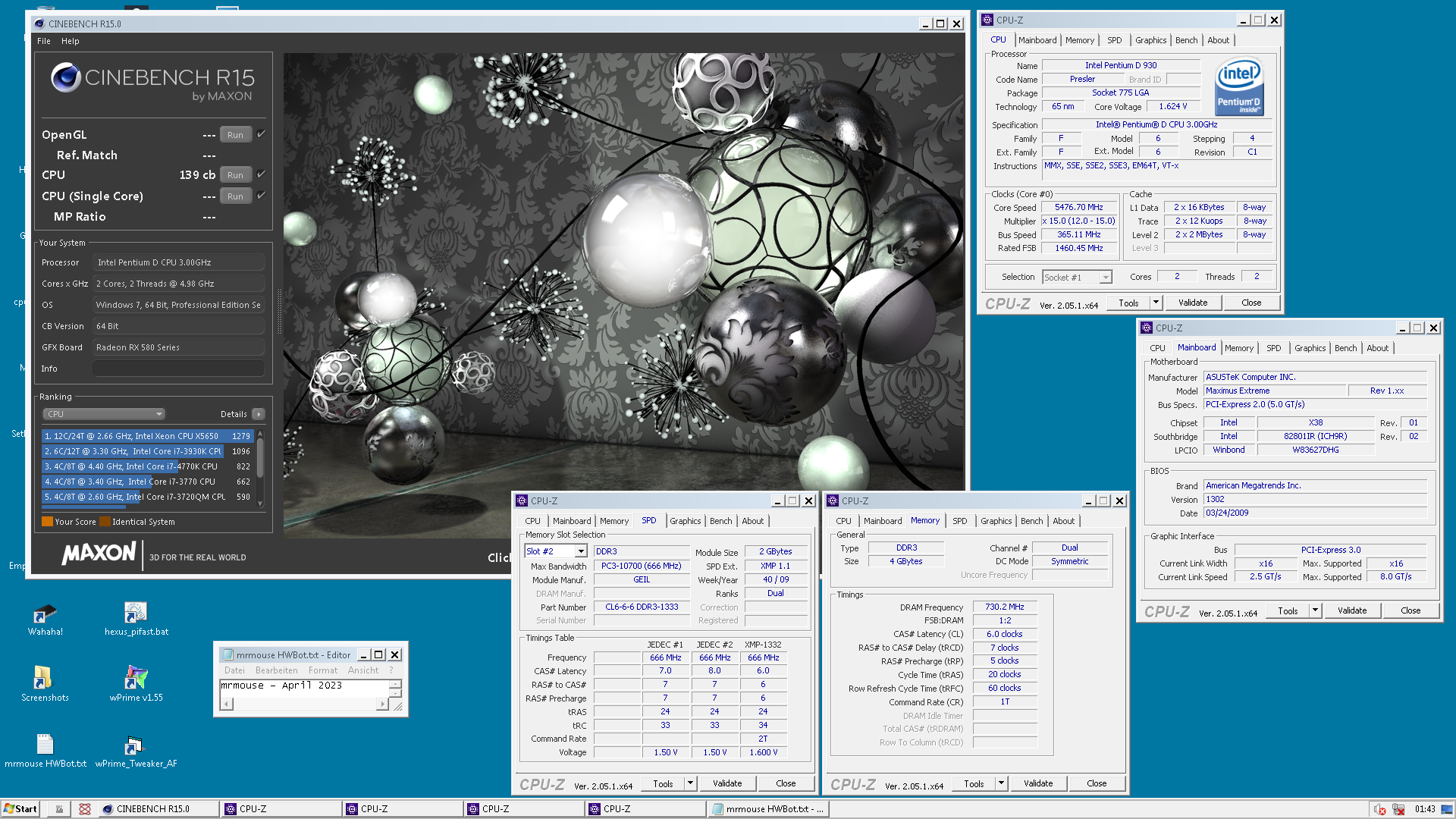Open the Socket #1 selection dropdown
The height and width of the screenshot is (819, 1456).
click(x=1077, y=278)
